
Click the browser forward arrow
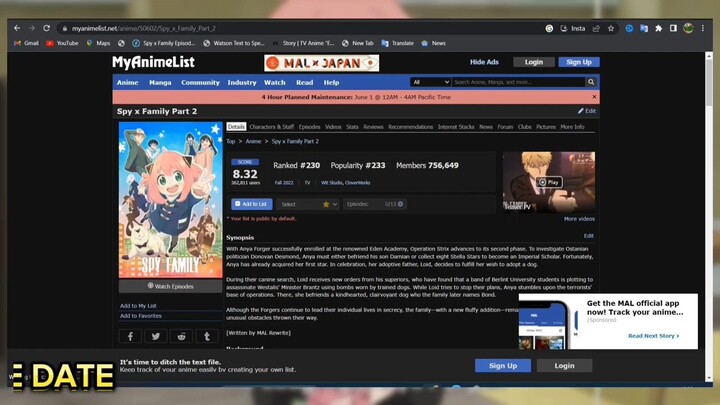(x=32, y=28)
